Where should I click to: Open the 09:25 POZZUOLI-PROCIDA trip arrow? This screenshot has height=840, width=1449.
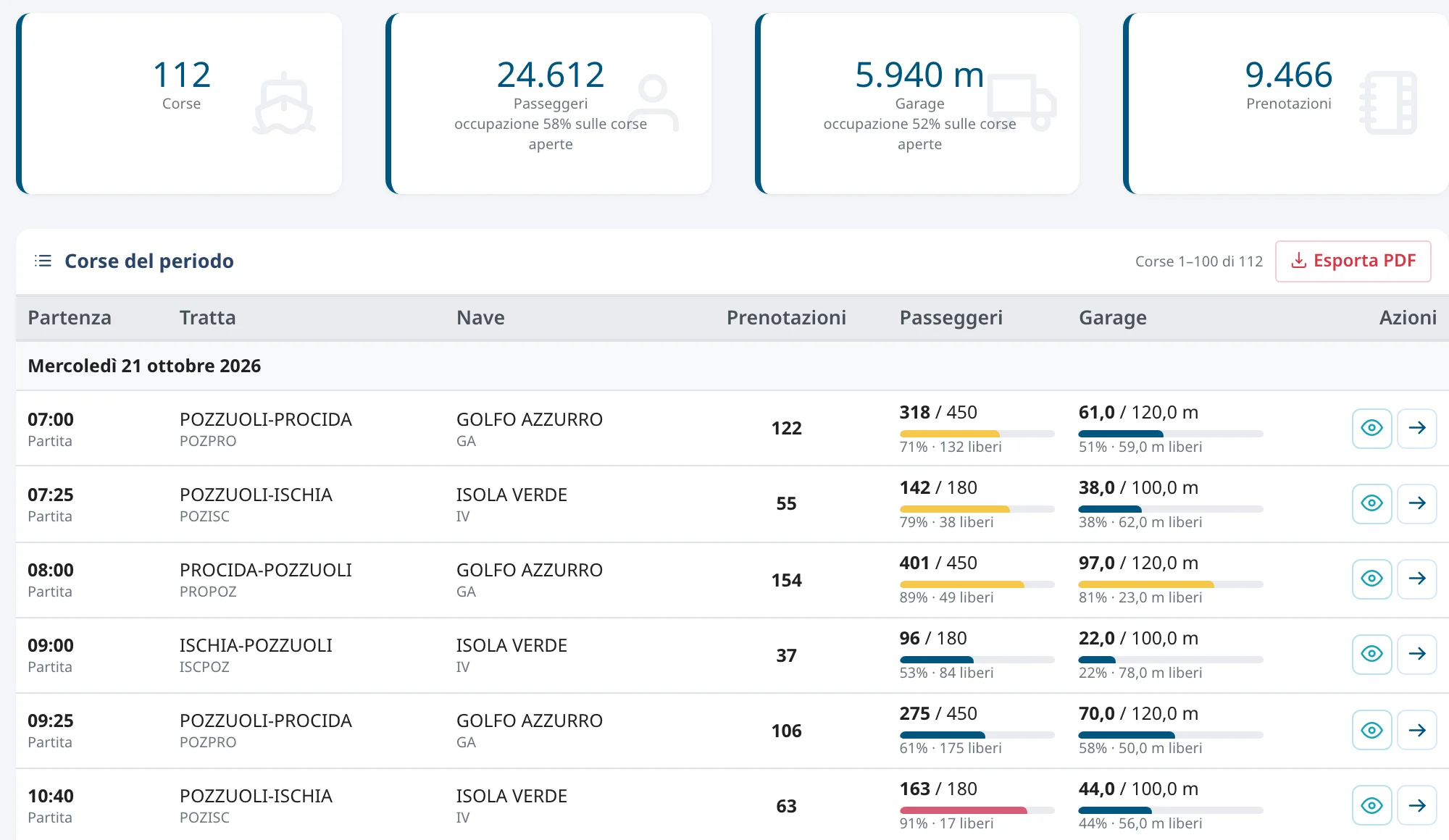1417,730
